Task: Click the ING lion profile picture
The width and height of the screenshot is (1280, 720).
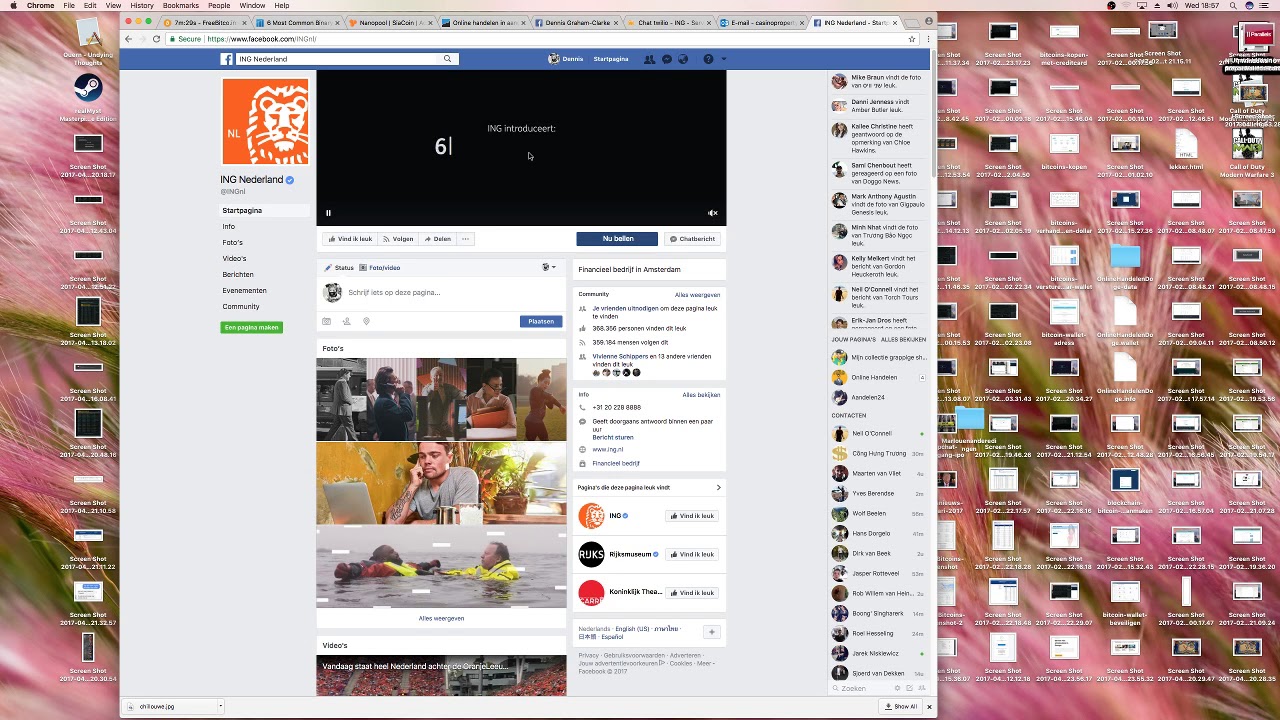Action: 265,121
